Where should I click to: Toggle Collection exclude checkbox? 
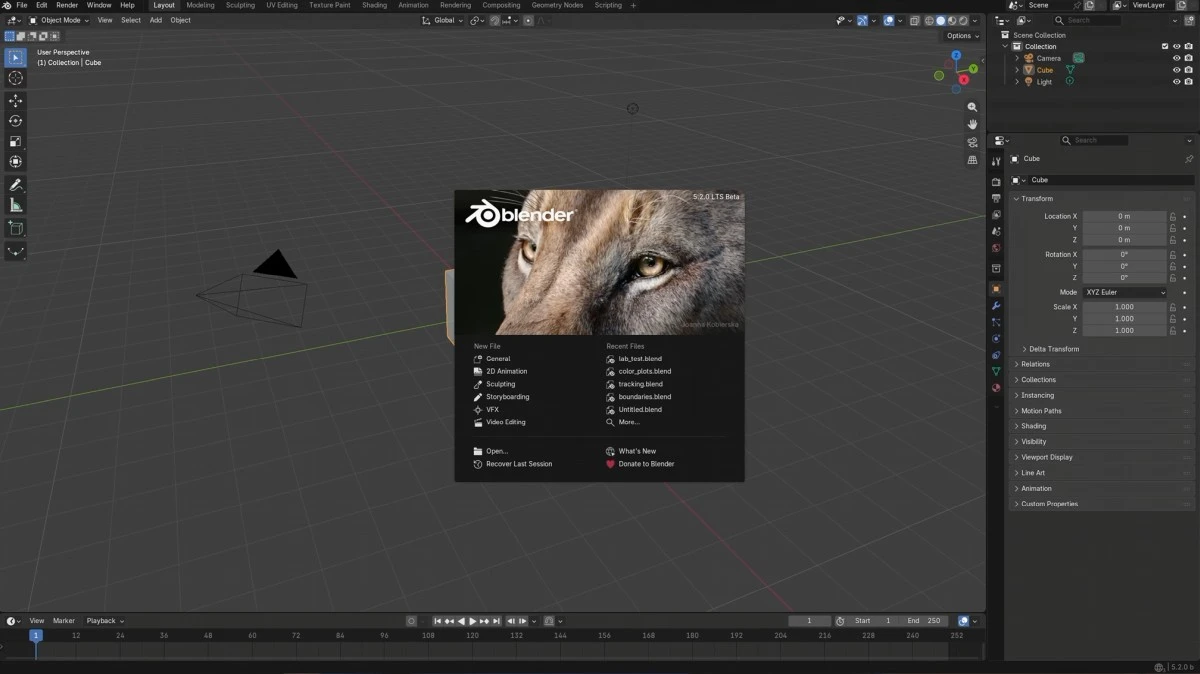pyautogui.click(x=1165, y=46)
